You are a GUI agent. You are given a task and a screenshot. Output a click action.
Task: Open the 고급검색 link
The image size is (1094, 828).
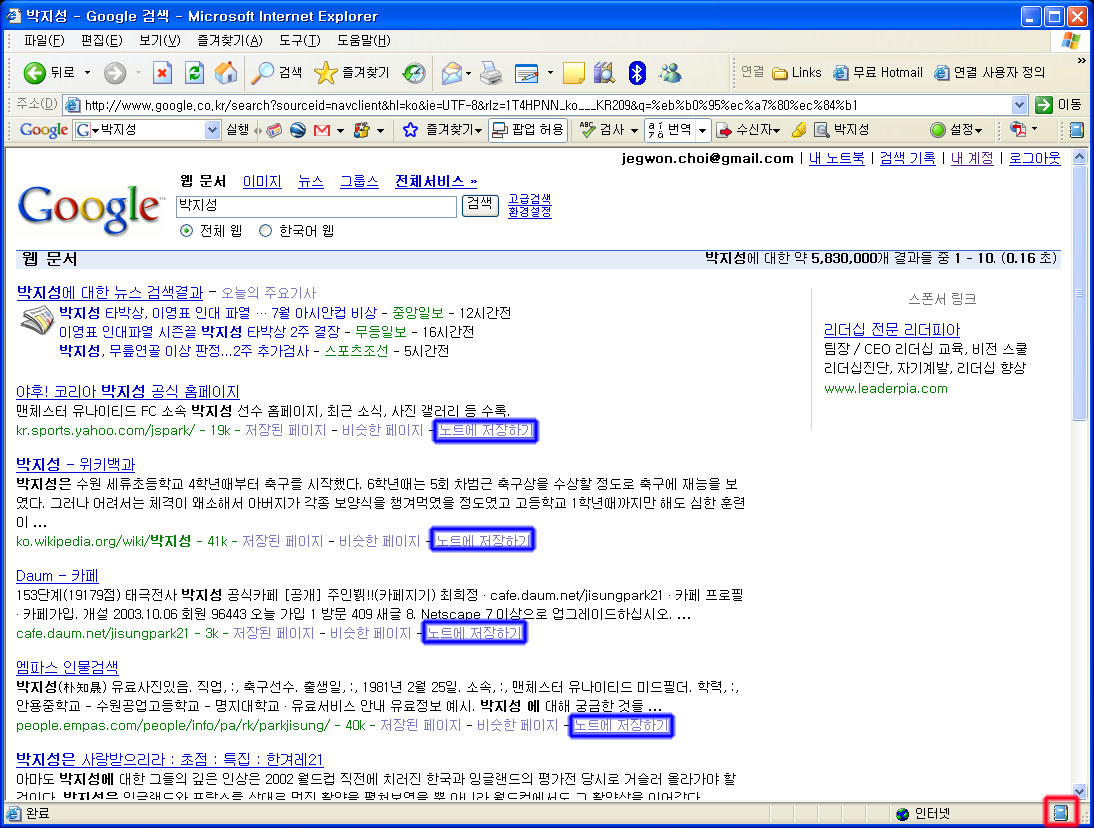point(530,198)
